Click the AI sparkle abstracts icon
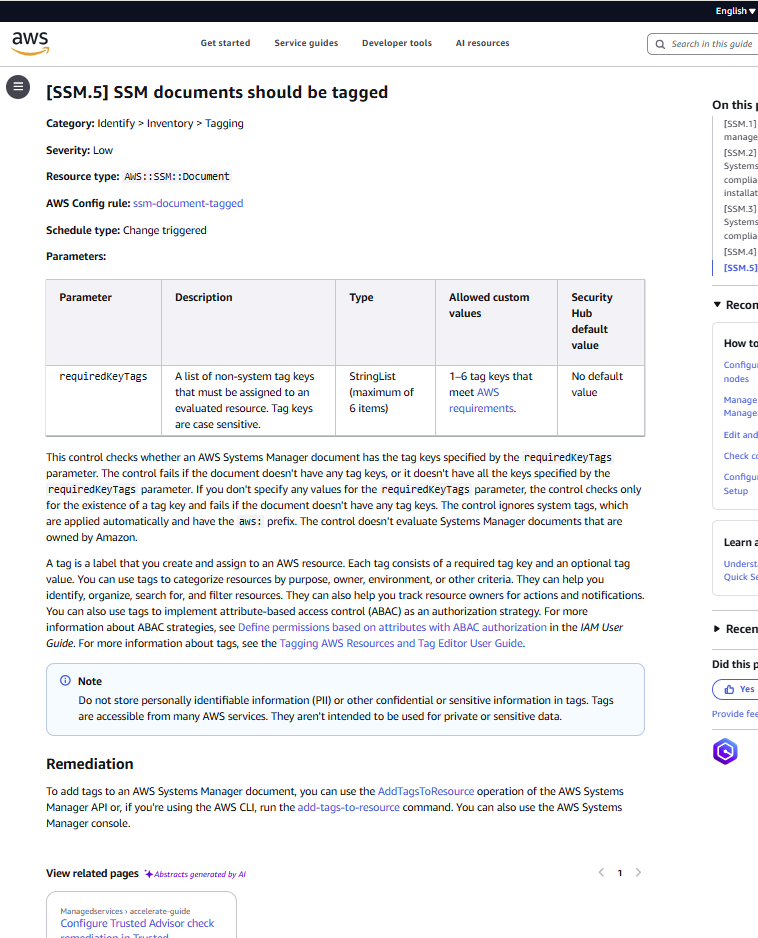Image resolution: width=758 pixels, height=938 pixels. coord(148,874)
